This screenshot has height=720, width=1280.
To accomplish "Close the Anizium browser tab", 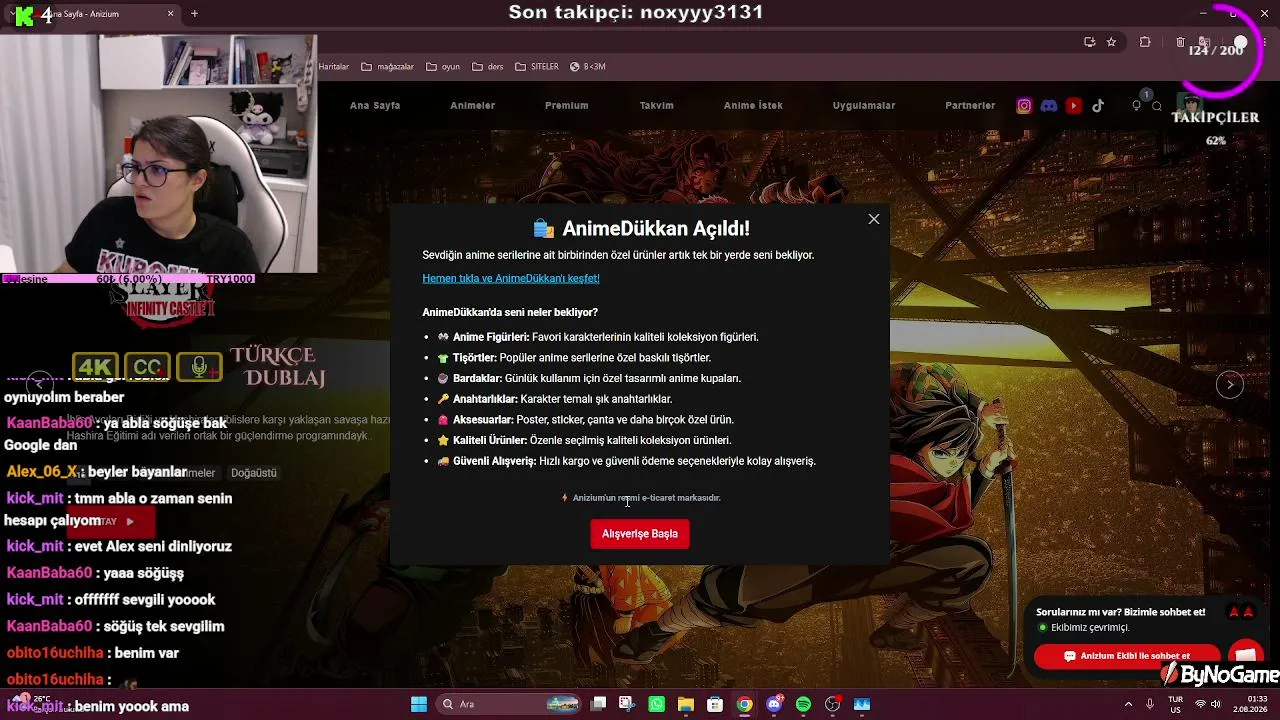I will click(170, 14).
